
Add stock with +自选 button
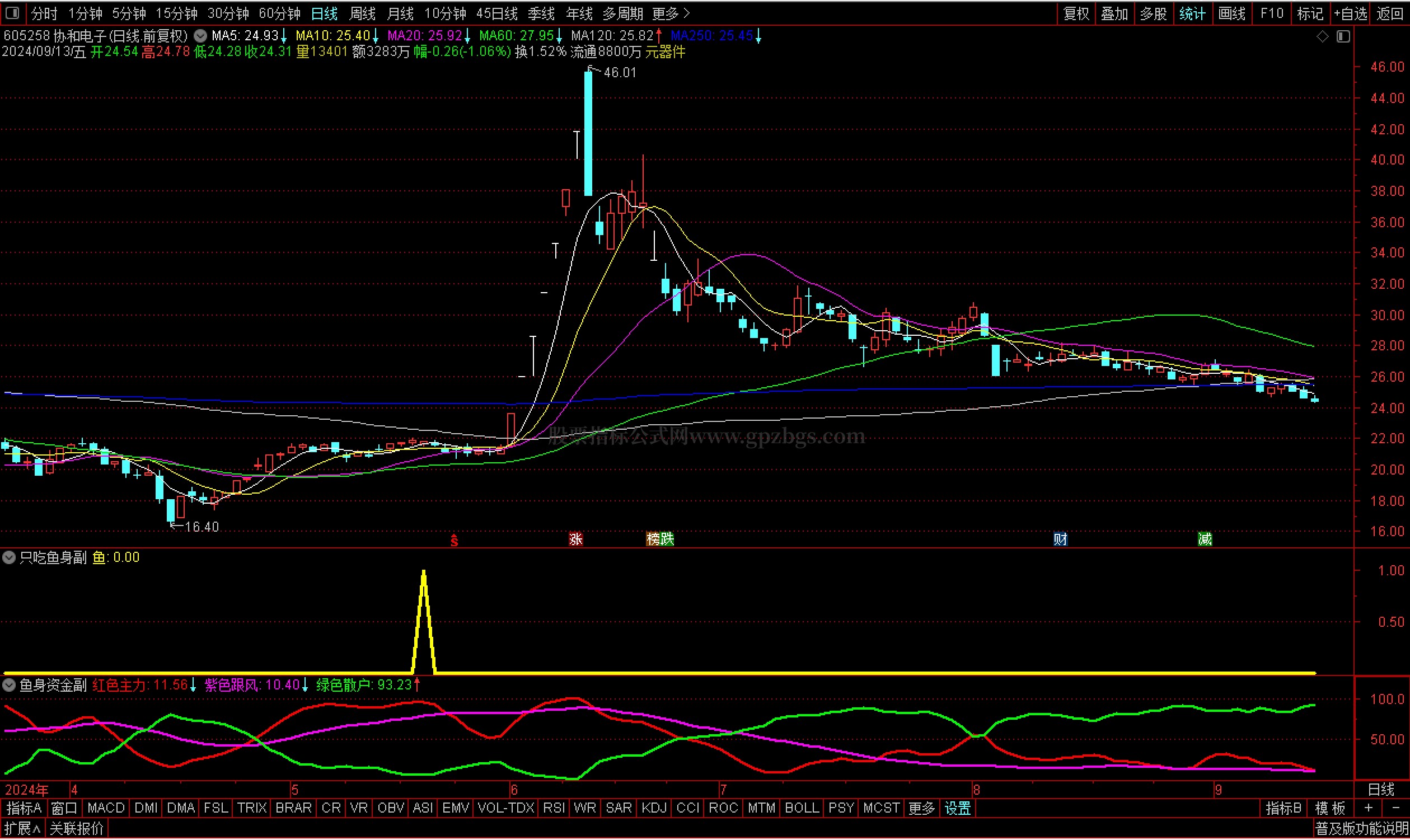tap(1351, 13)
